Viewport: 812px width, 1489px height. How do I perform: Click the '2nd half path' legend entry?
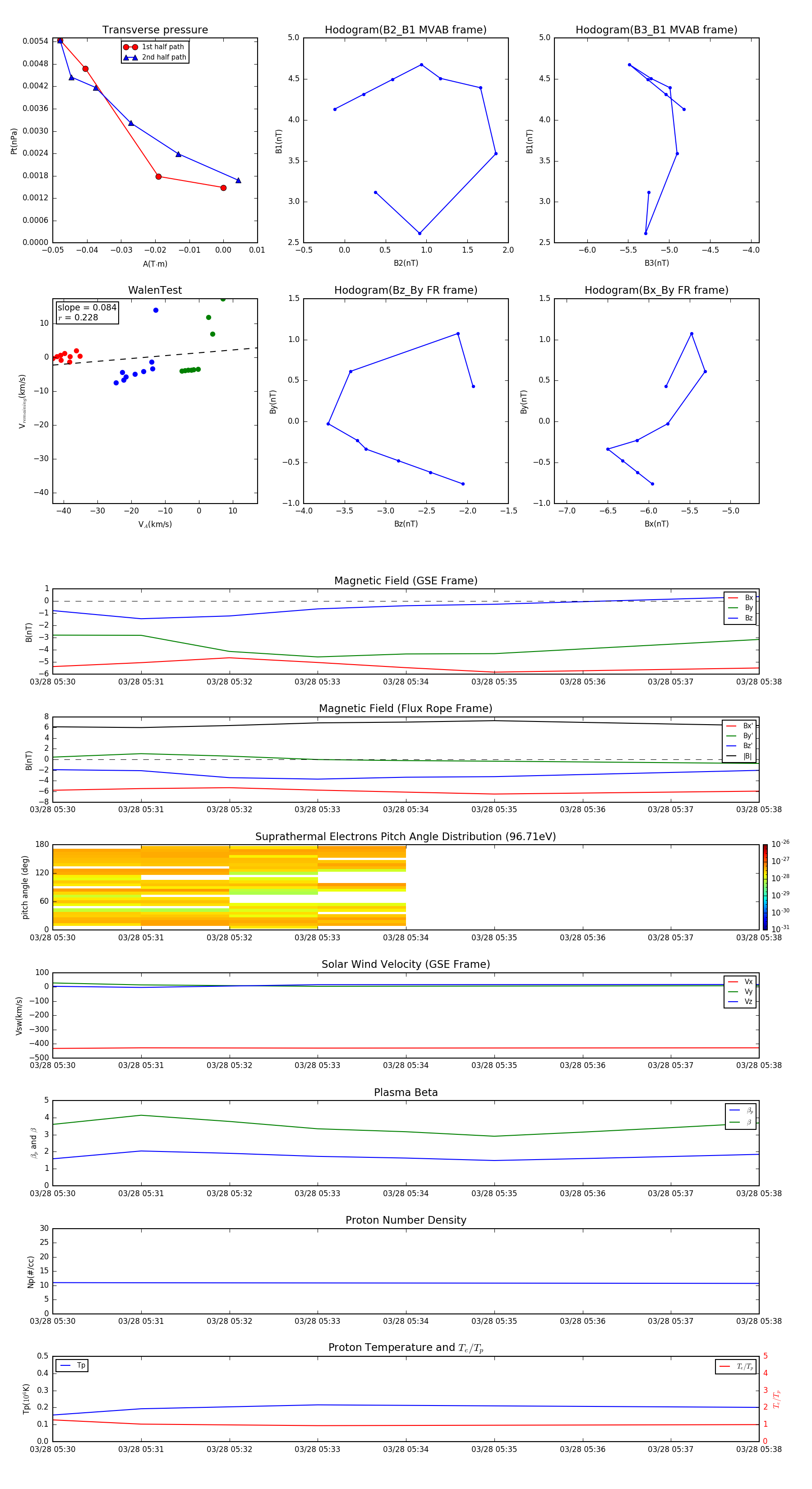pyautogui.click(x=155, y=57)
